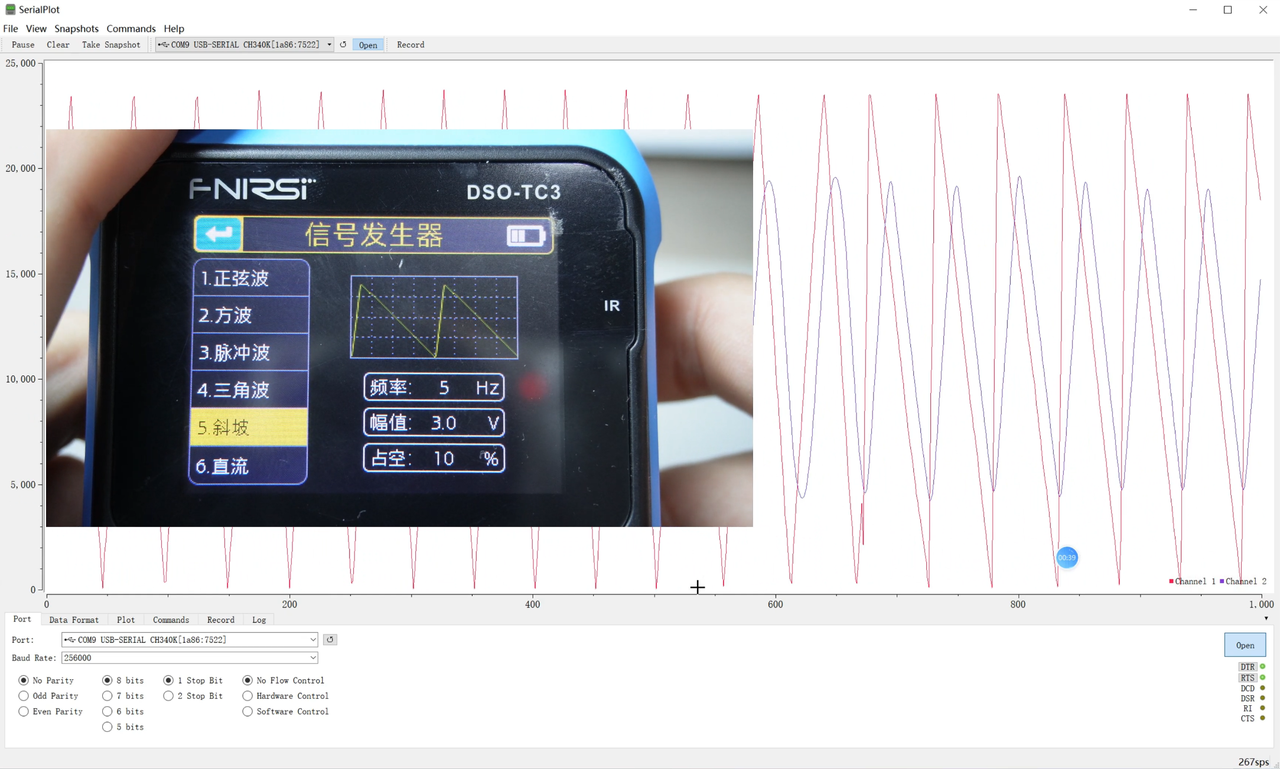The image size is (1280, 769).
Task: Take Snapshot of the plot
Action: point(111,45)
